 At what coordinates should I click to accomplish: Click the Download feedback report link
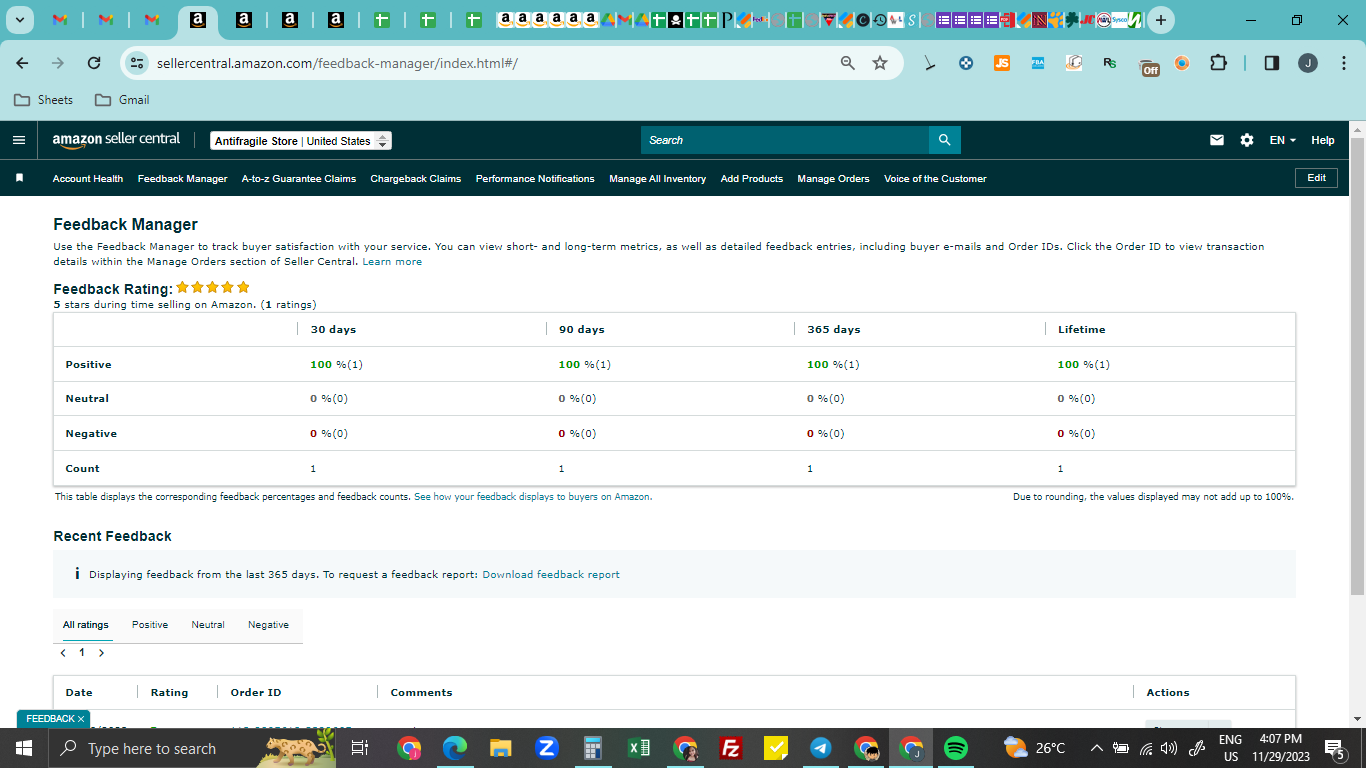pos(551,575)
